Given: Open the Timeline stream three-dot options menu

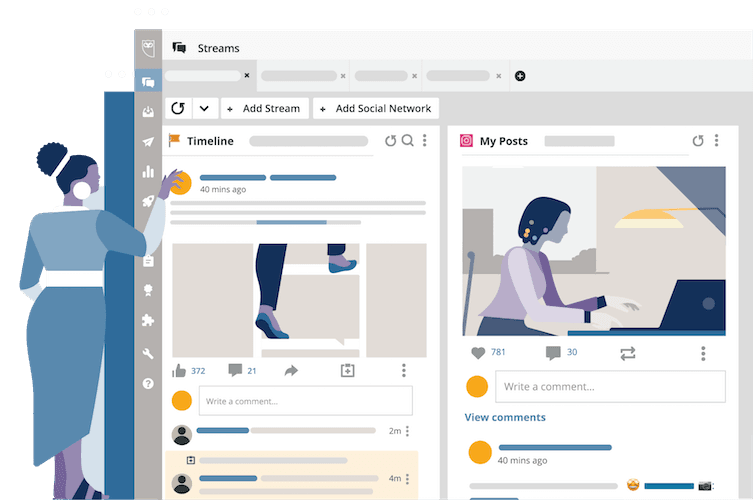Looking at the screenshot, I should pyautogui.click(x=424, y=141).
